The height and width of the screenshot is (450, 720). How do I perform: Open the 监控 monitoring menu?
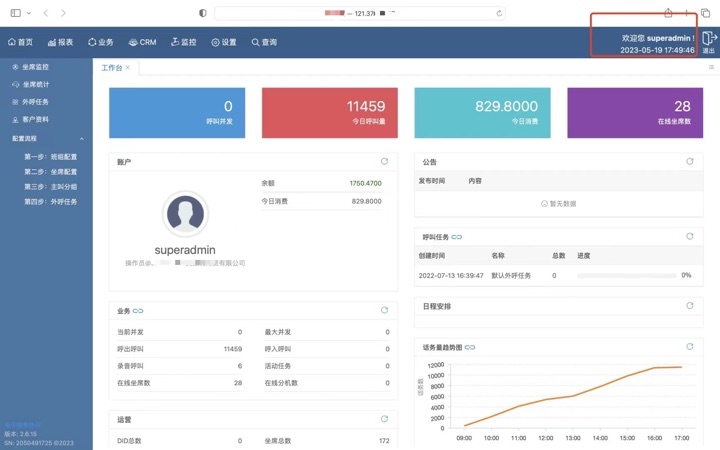point(184,42)
